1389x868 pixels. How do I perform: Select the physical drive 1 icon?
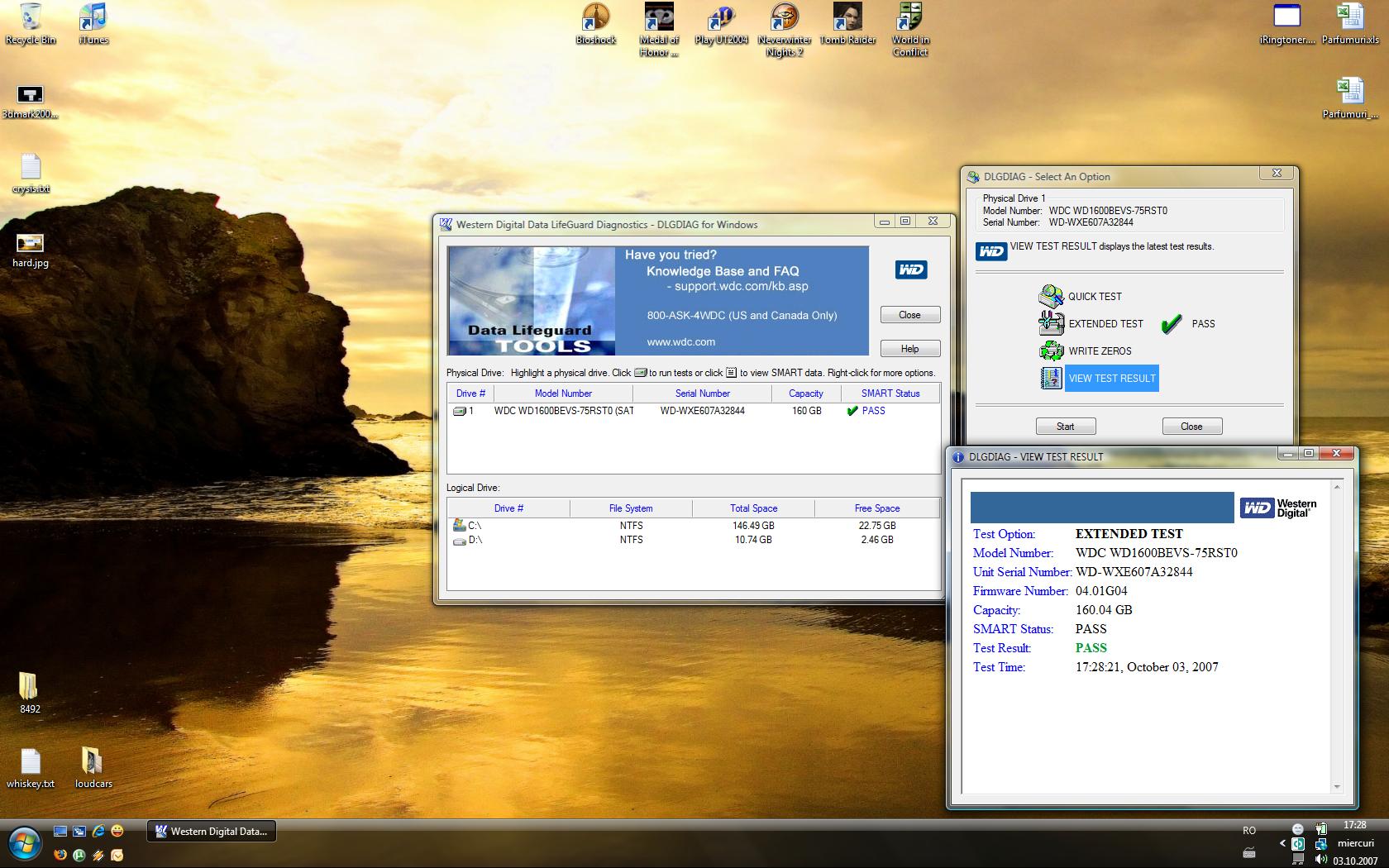pyautogui.click(x=460, y=411)
